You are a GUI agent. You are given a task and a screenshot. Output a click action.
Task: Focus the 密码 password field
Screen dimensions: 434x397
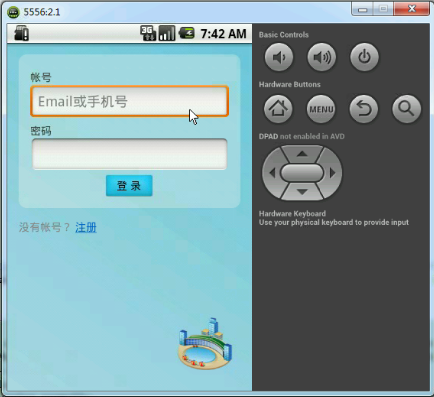pyautogui.click(x=129, y=154)
